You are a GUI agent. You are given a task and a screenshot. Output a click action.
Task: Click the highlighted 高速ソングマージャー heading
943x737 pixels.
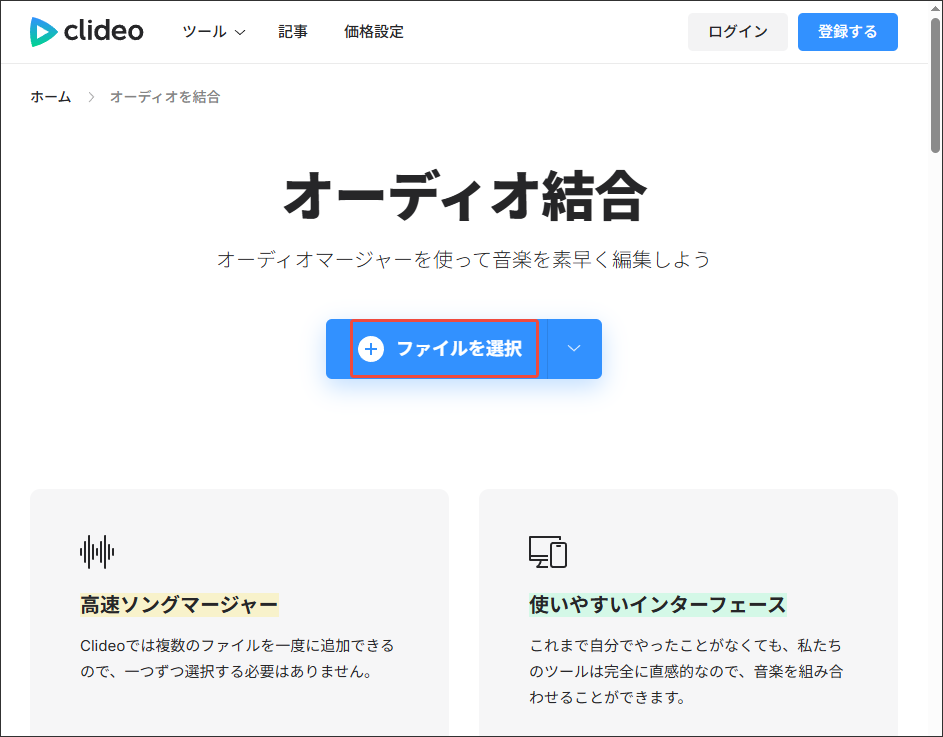point(179,606)
